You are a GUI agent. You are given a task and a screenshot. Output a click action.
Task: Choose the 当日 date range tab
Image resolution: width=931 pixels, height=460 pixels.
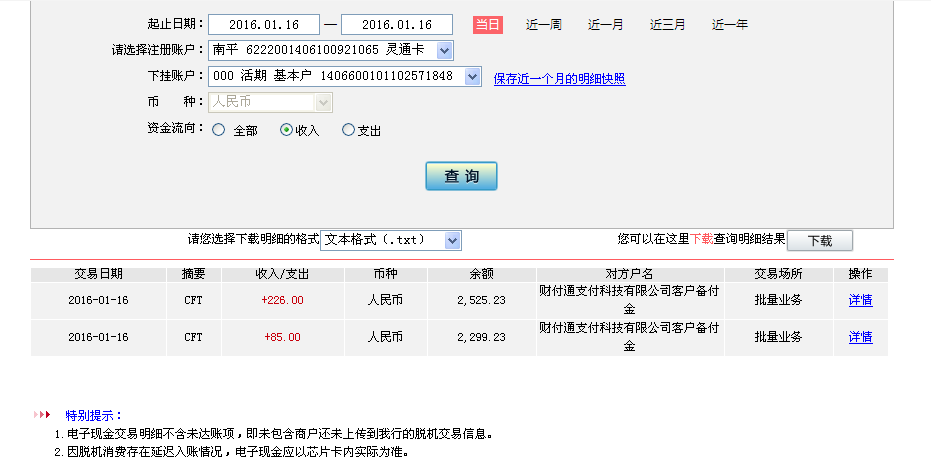(x=487, y=25)
